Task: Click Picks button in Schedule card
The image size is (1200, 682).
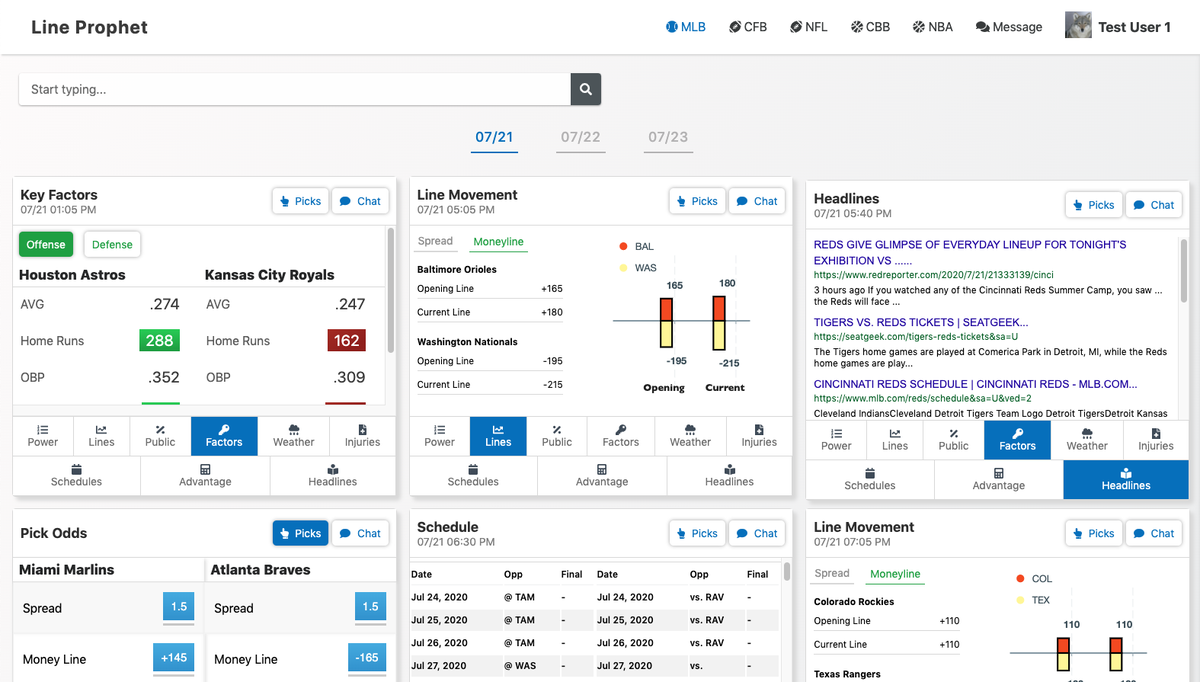Action: (697, 533)
